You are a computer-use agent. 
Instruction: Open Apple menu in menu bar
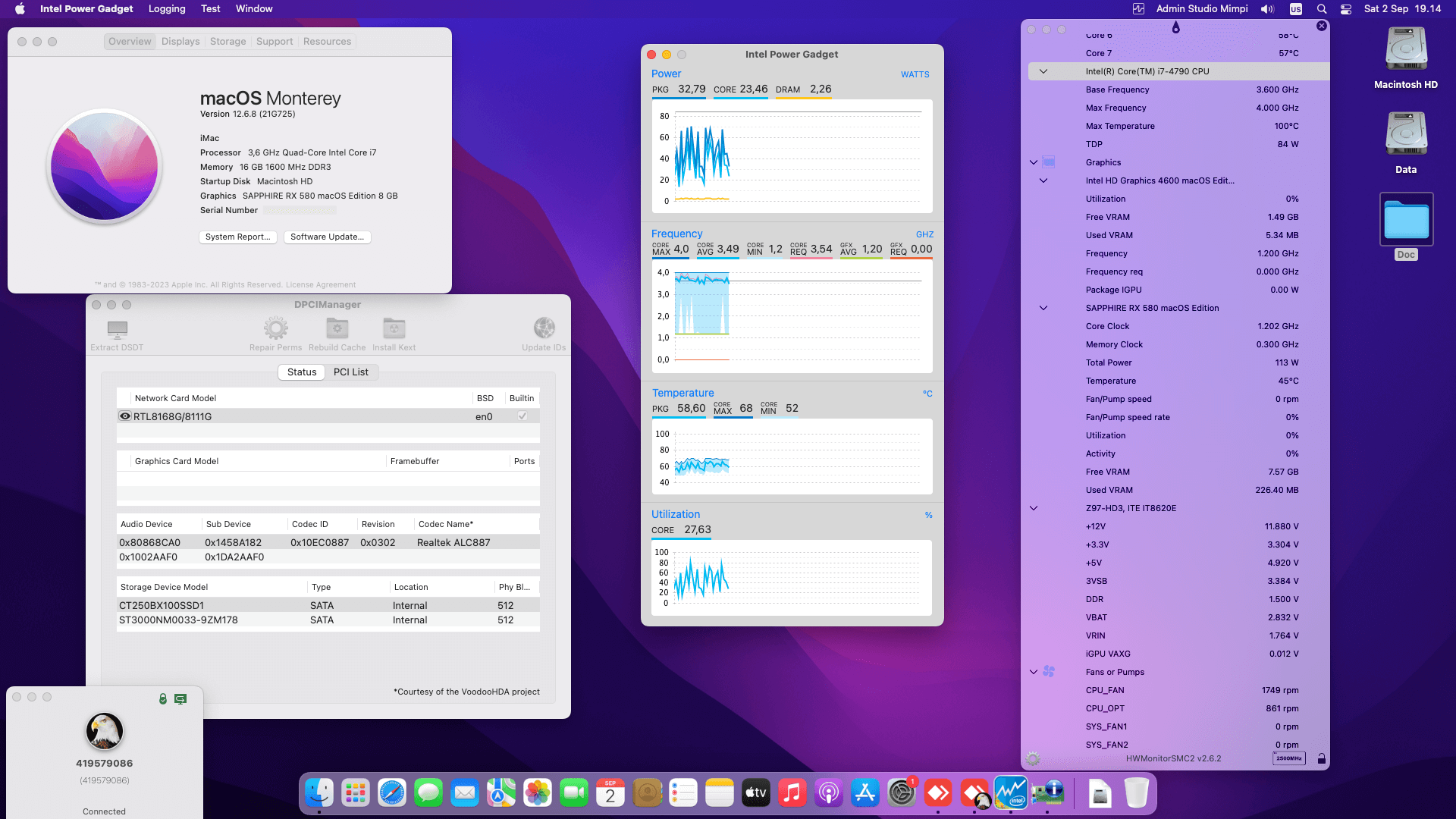(20, 9)
